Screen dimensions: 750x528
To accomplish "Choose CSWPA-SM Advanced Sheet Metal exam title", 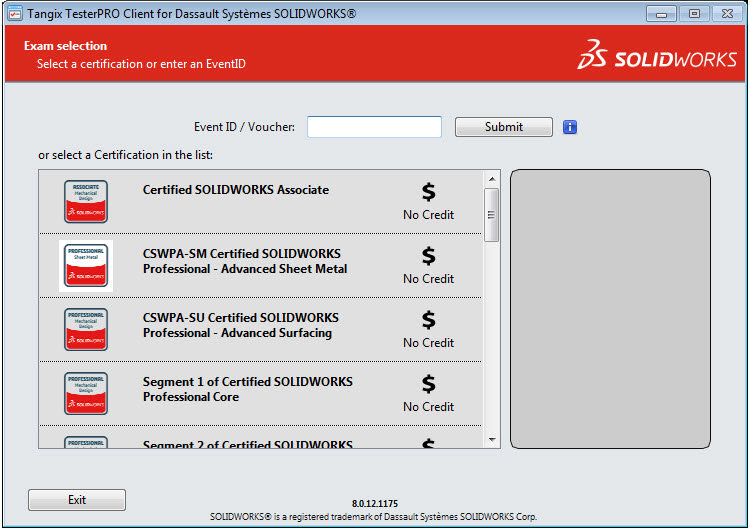I will pos(245,261).
